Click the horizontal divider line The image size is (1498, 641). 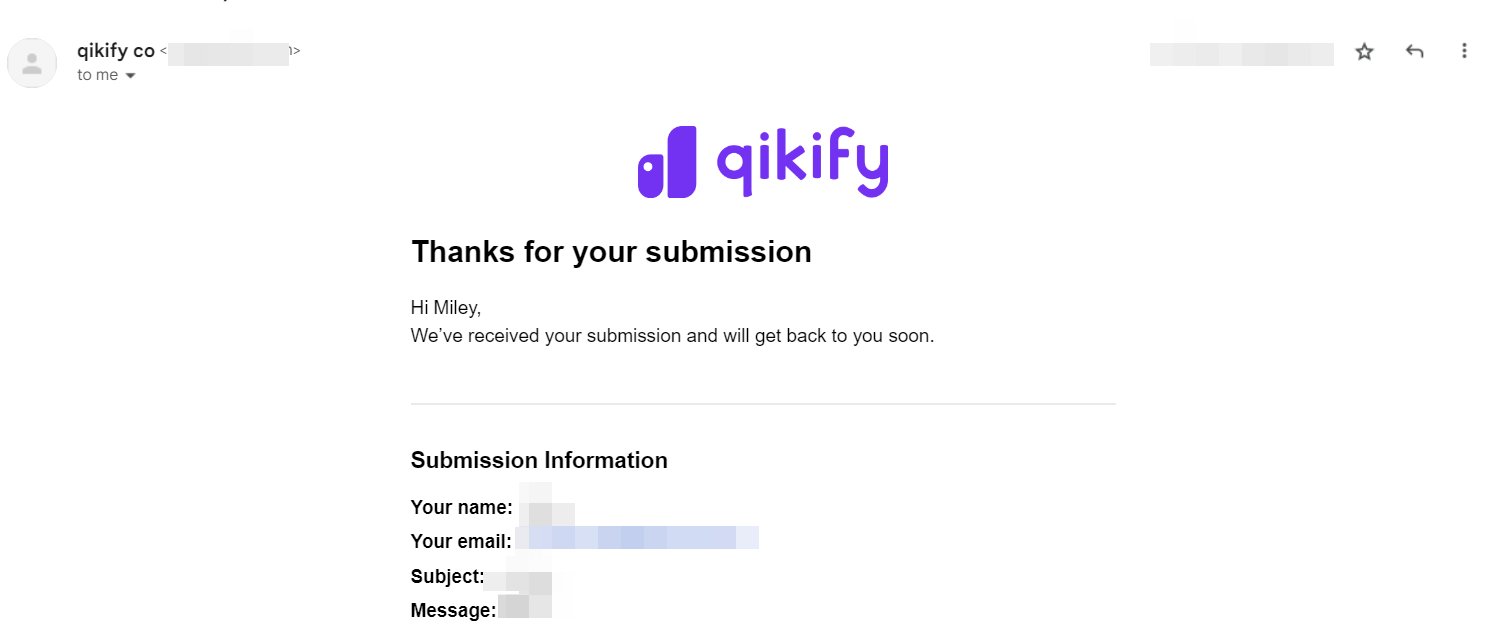tap(763, 404)
